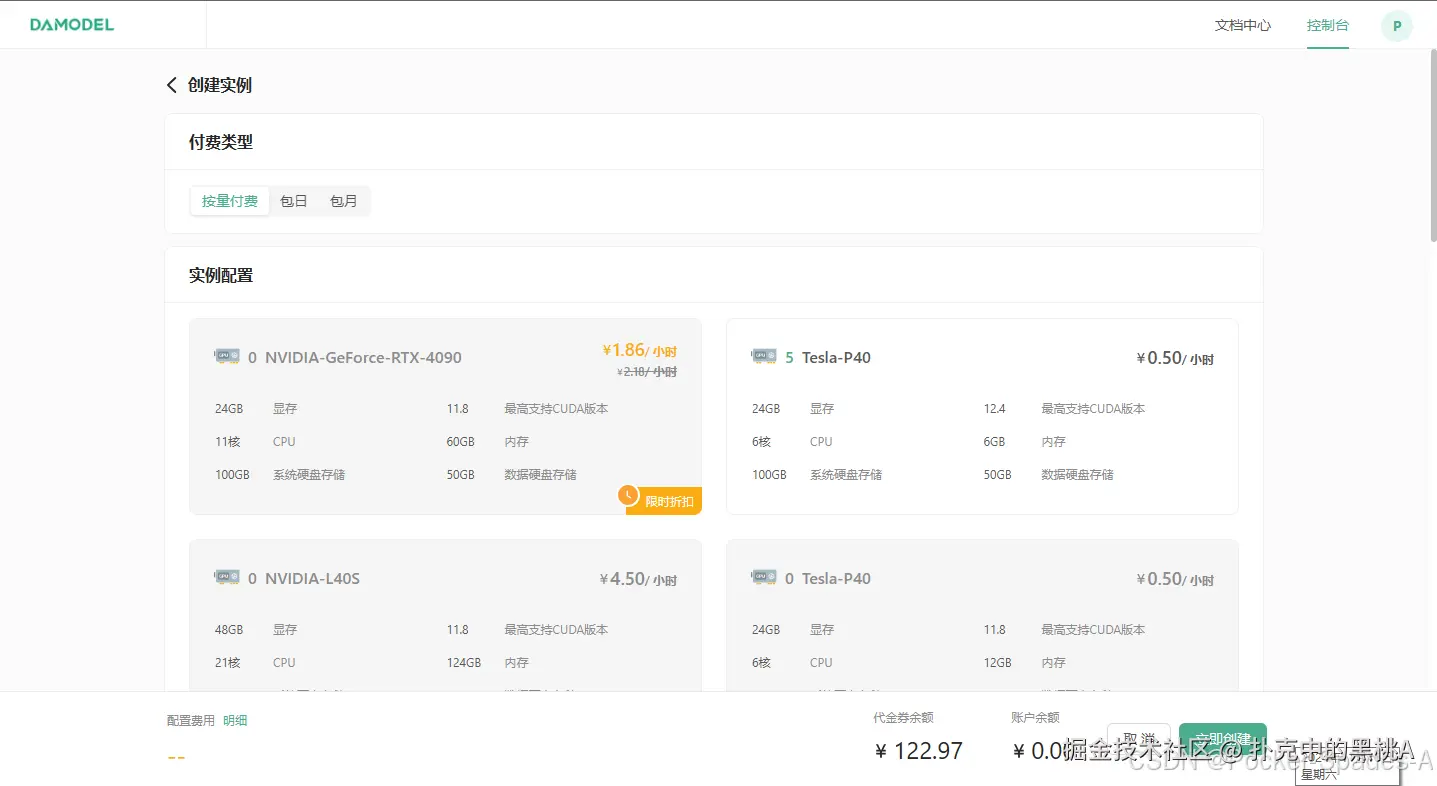Click the 21核 CPU value
The height and width of the screenshot is (786, 1437).
(x=227, y=663)
